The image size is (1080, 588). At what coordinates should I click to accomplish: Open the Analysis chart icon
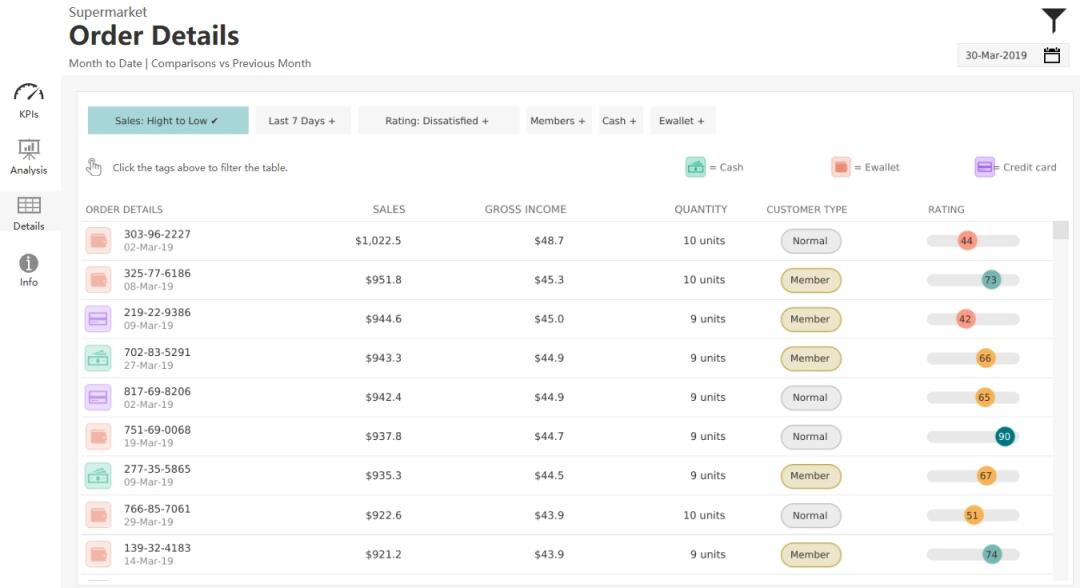coord(29,149)
